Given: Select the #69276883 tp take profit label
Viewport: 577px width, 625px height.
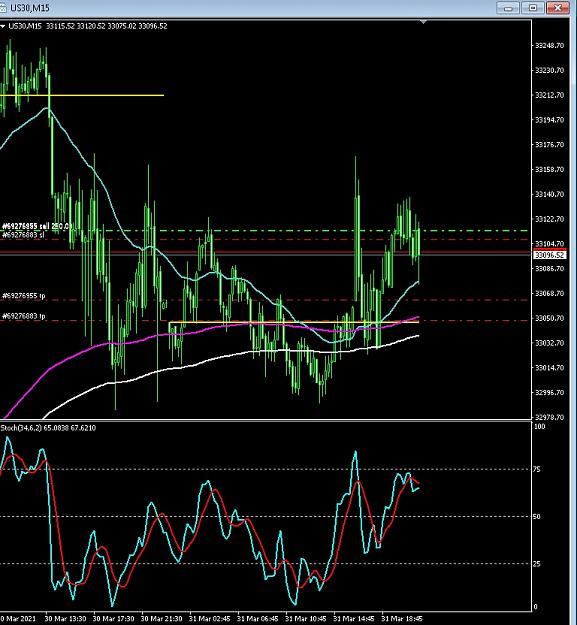Looking at the screenshot, I should [x=24, y=316].
